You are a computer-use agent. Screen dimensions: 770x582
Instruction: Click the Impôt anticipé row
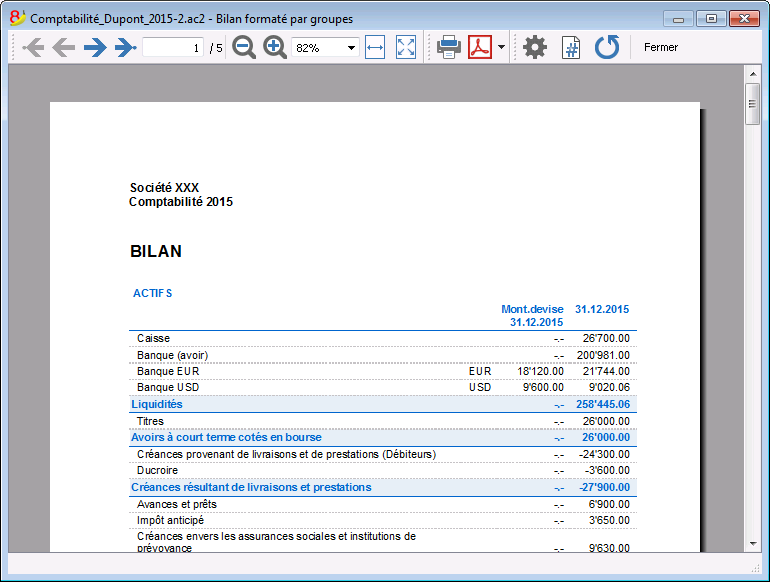coord(383,521)
